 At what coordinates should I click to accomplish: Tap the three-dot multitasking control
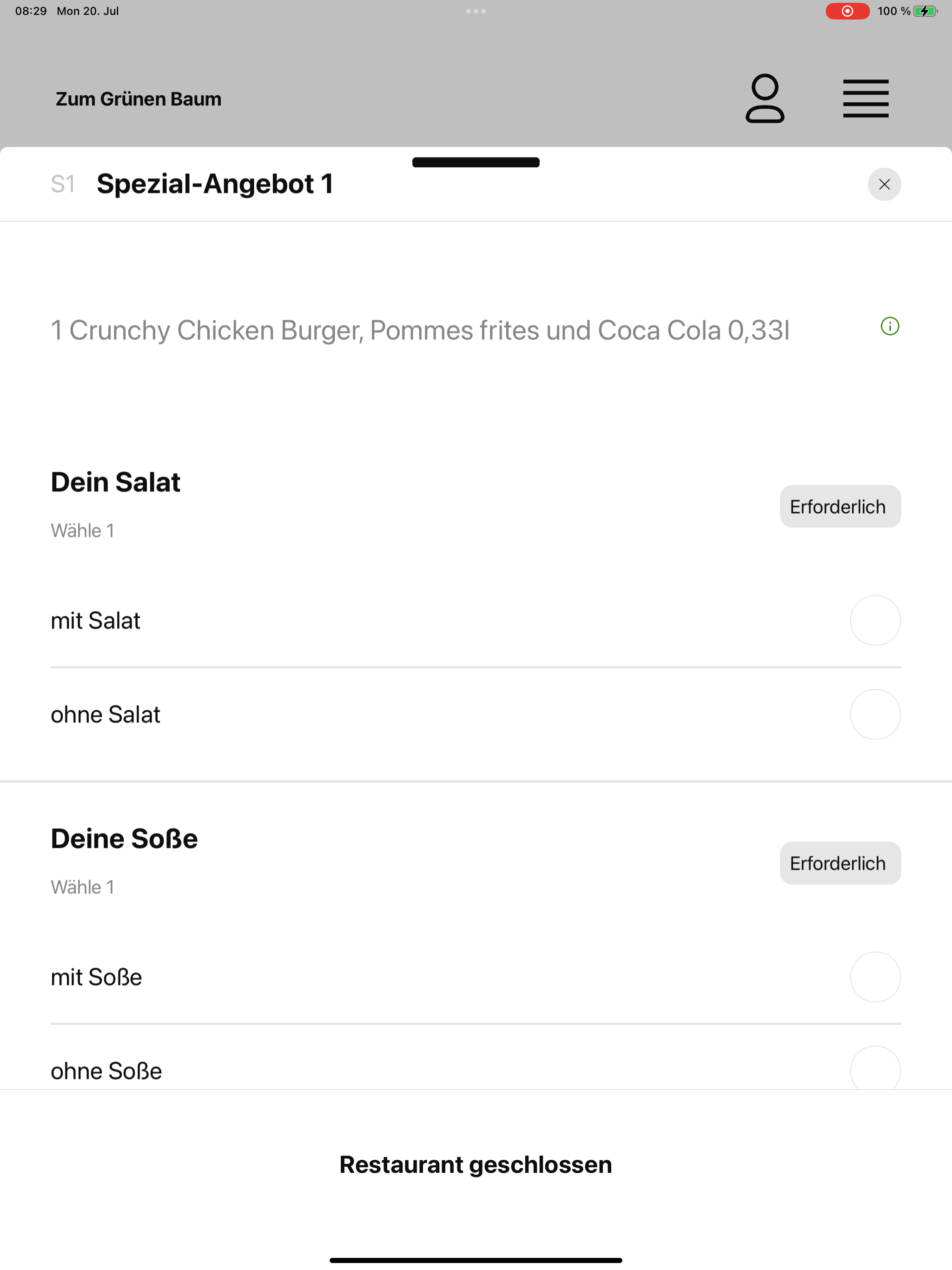pos(476,11)
